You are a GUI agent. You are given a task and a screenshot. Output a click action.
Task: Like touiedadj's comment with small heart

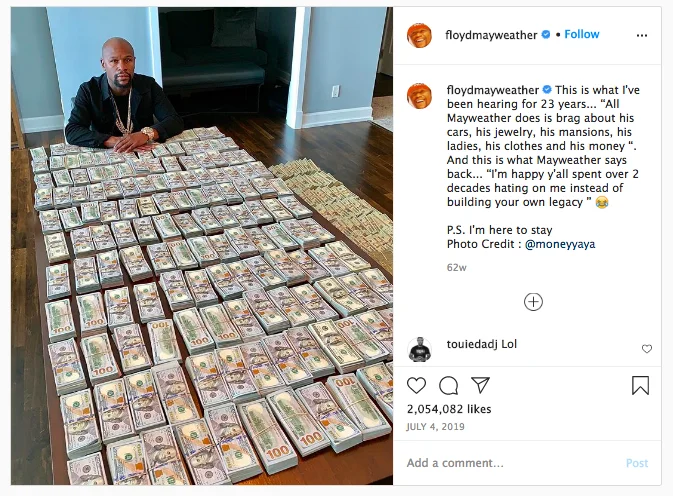click(x=647, y=349)
